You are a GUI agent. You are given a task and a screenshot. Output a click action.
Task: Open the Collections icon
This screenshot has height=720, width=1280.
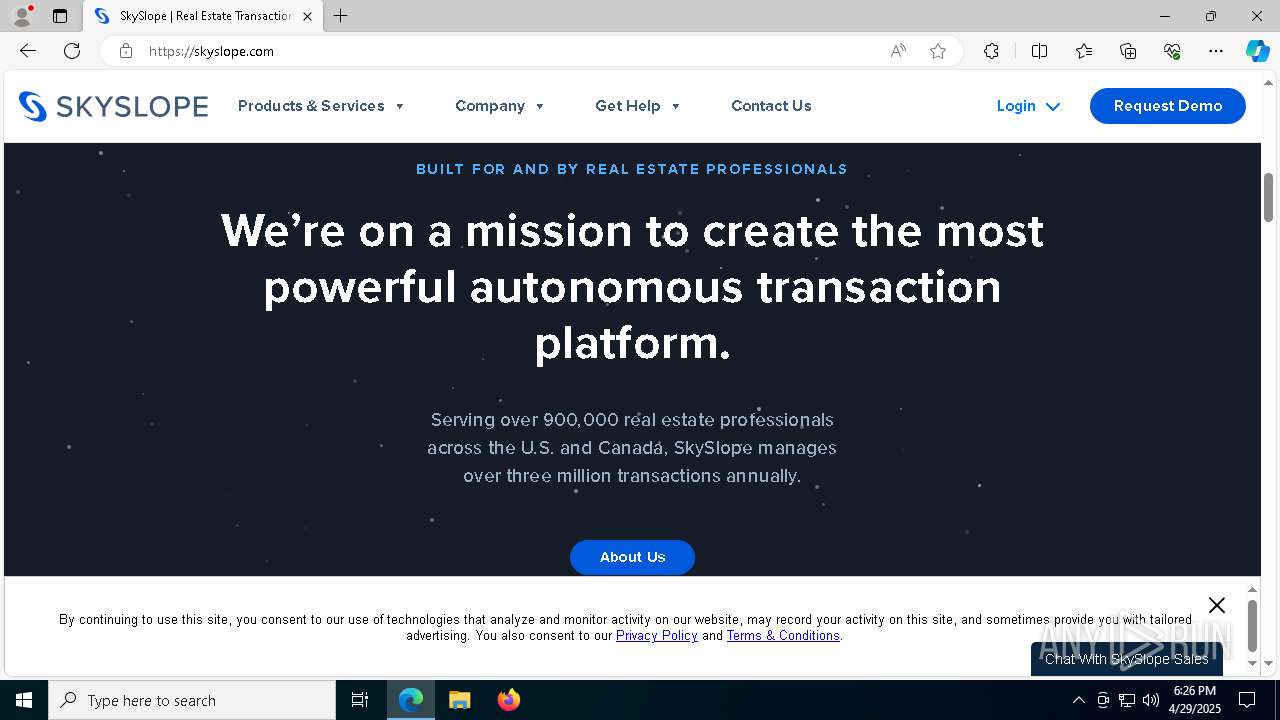1128,51
